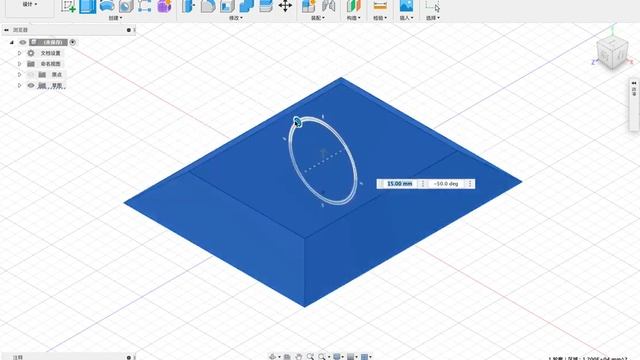
Task: Select the purple Create Form icon
Action: tap(164, 6)
